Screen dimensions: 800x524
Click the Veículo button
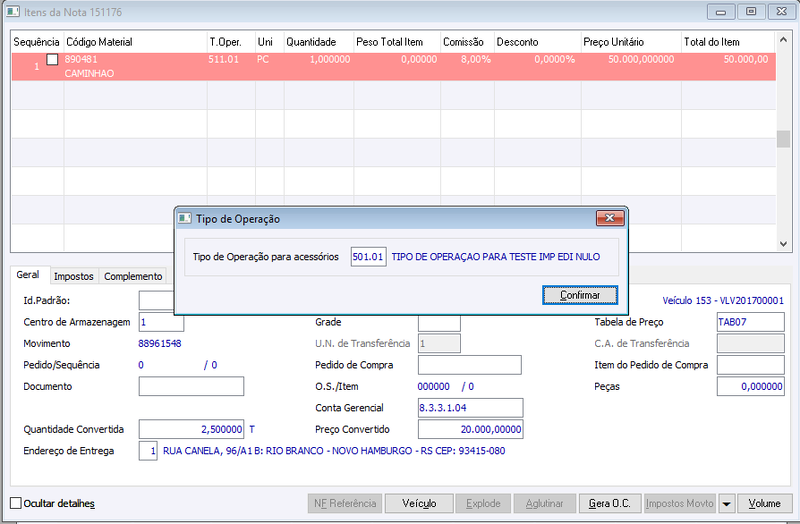click(x=419, y=504)
